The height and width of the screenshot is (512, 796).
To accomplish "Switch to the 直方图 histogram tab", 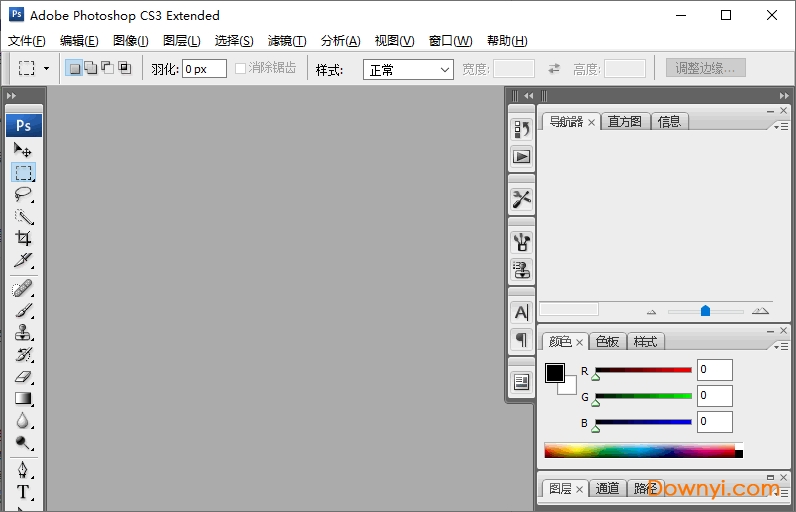I will point(625,122).
